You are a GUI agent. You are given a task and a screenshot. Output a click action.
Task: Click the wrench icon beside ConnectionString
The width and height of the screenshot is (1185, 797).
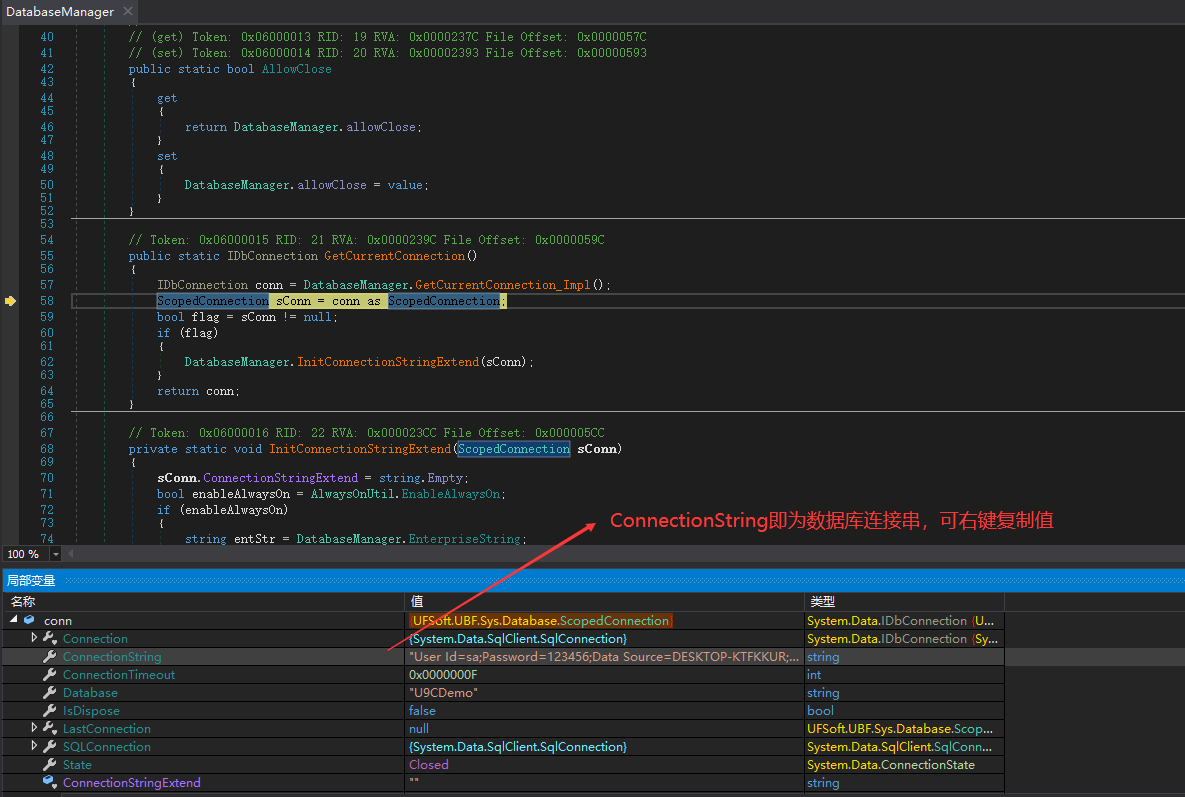click(49, 657)
